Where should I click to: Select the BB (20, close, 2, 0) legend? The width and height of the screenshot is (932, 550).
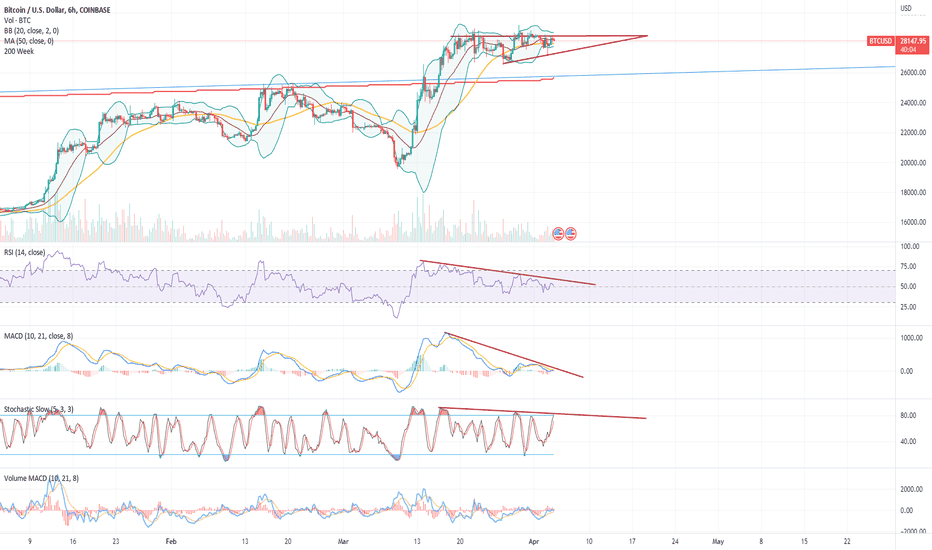tap(29, 29)
